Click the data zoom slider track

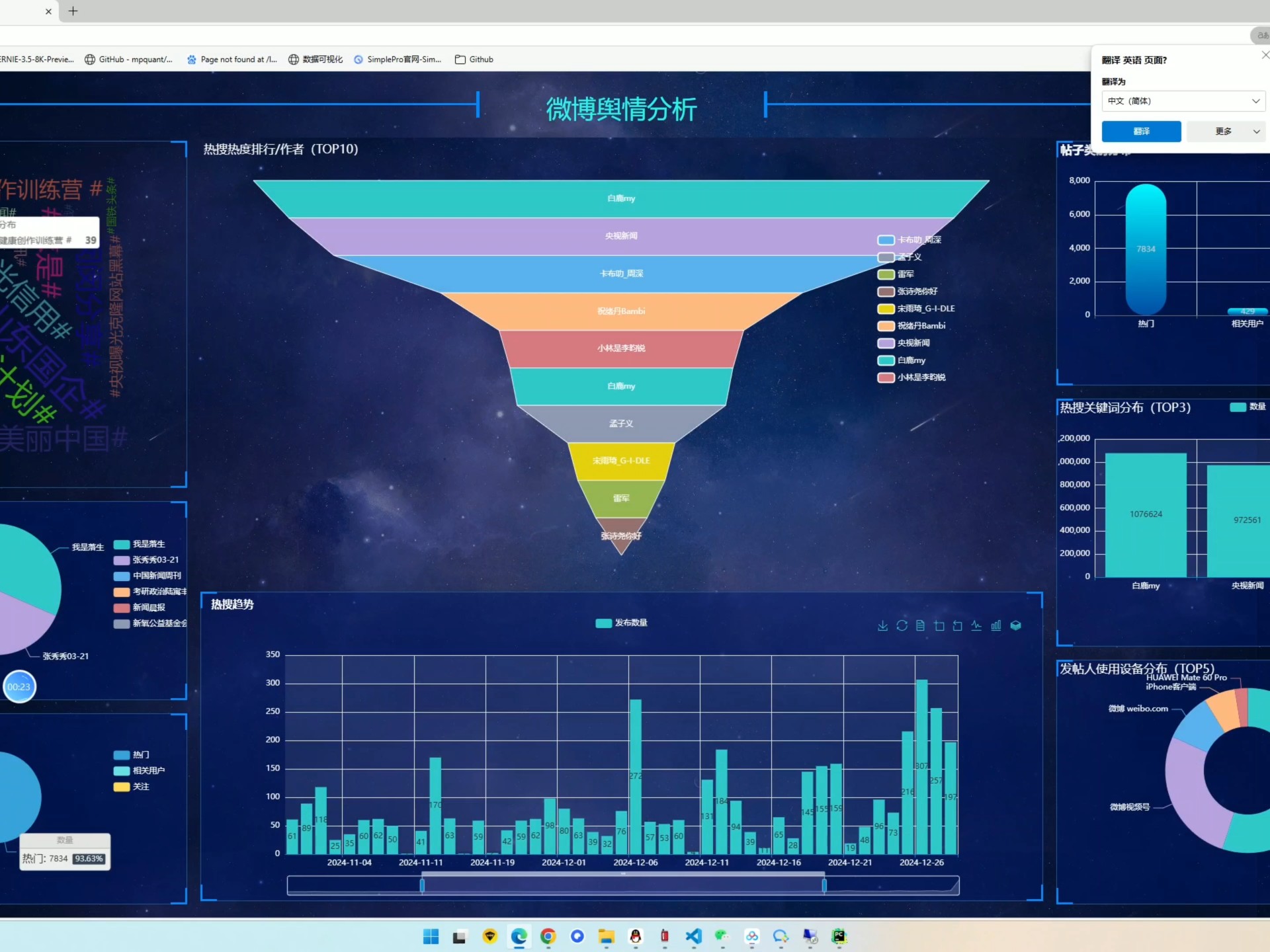pos(623,885)
